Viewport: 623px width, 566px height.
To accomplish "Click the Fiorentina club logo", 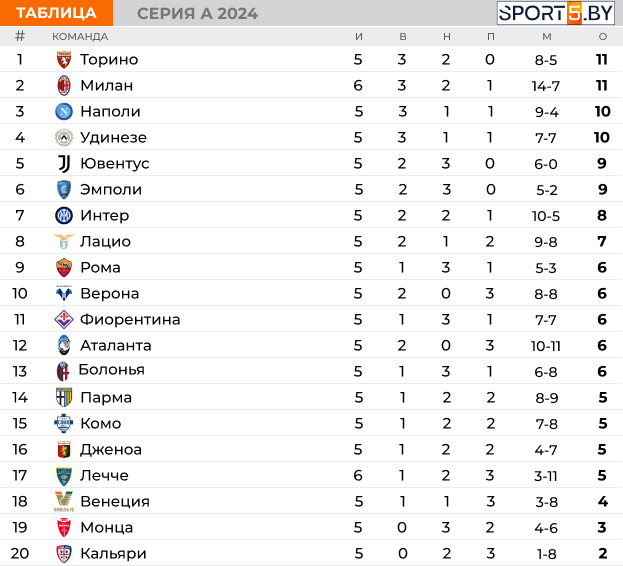I will point(64,320).
